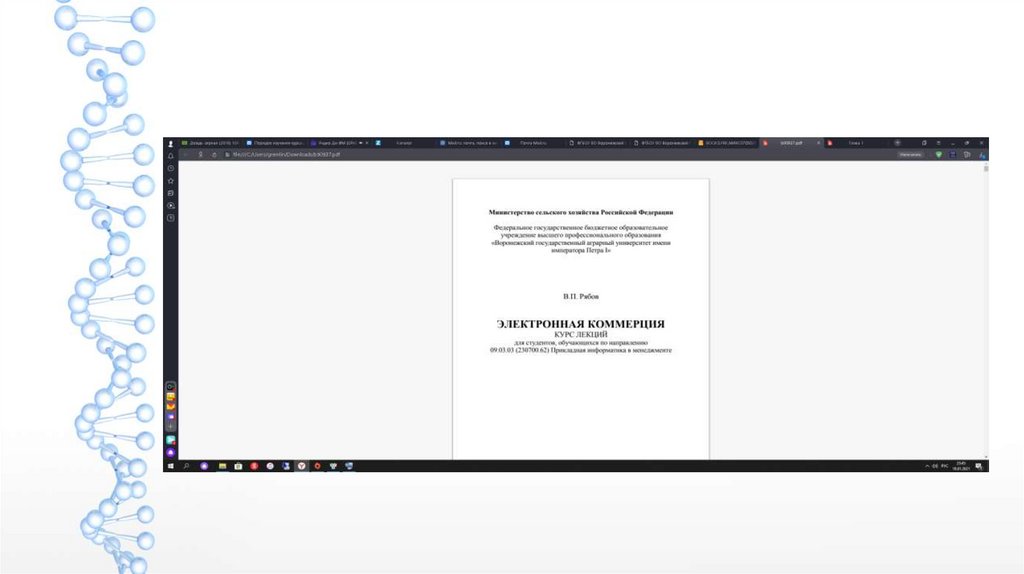Screen dimensions: 1024x574
Task: Open the green shield protection icon
Action: [939, 155]
